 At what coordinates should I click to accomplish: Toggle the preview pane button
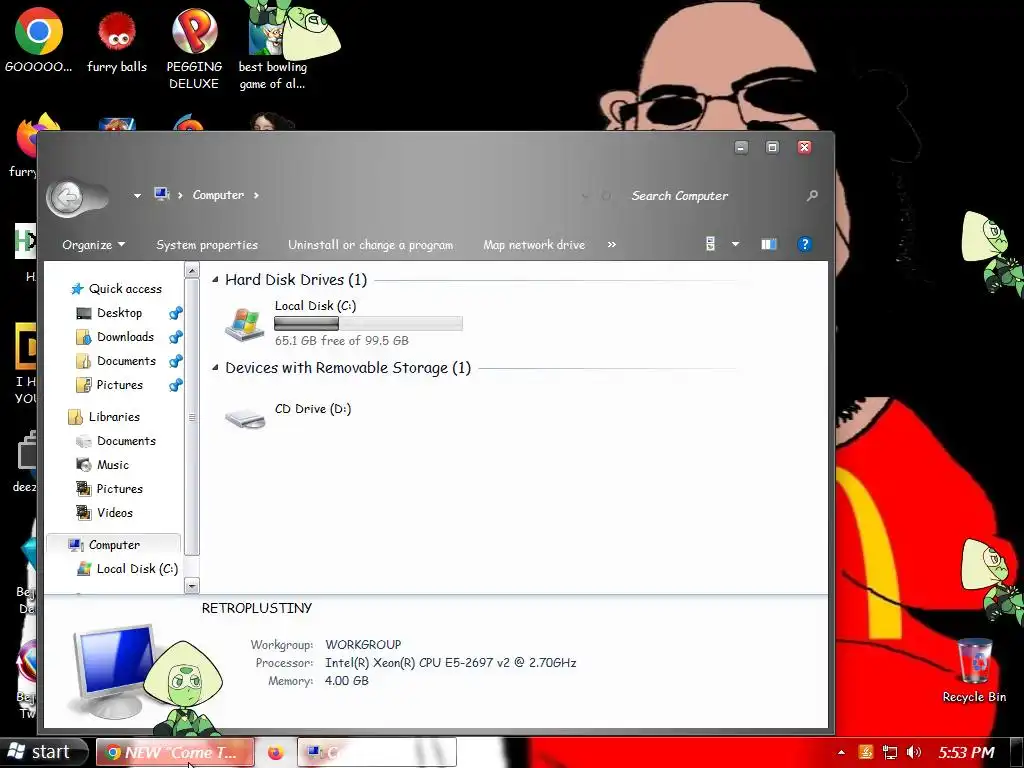click(x=769, y=244)
